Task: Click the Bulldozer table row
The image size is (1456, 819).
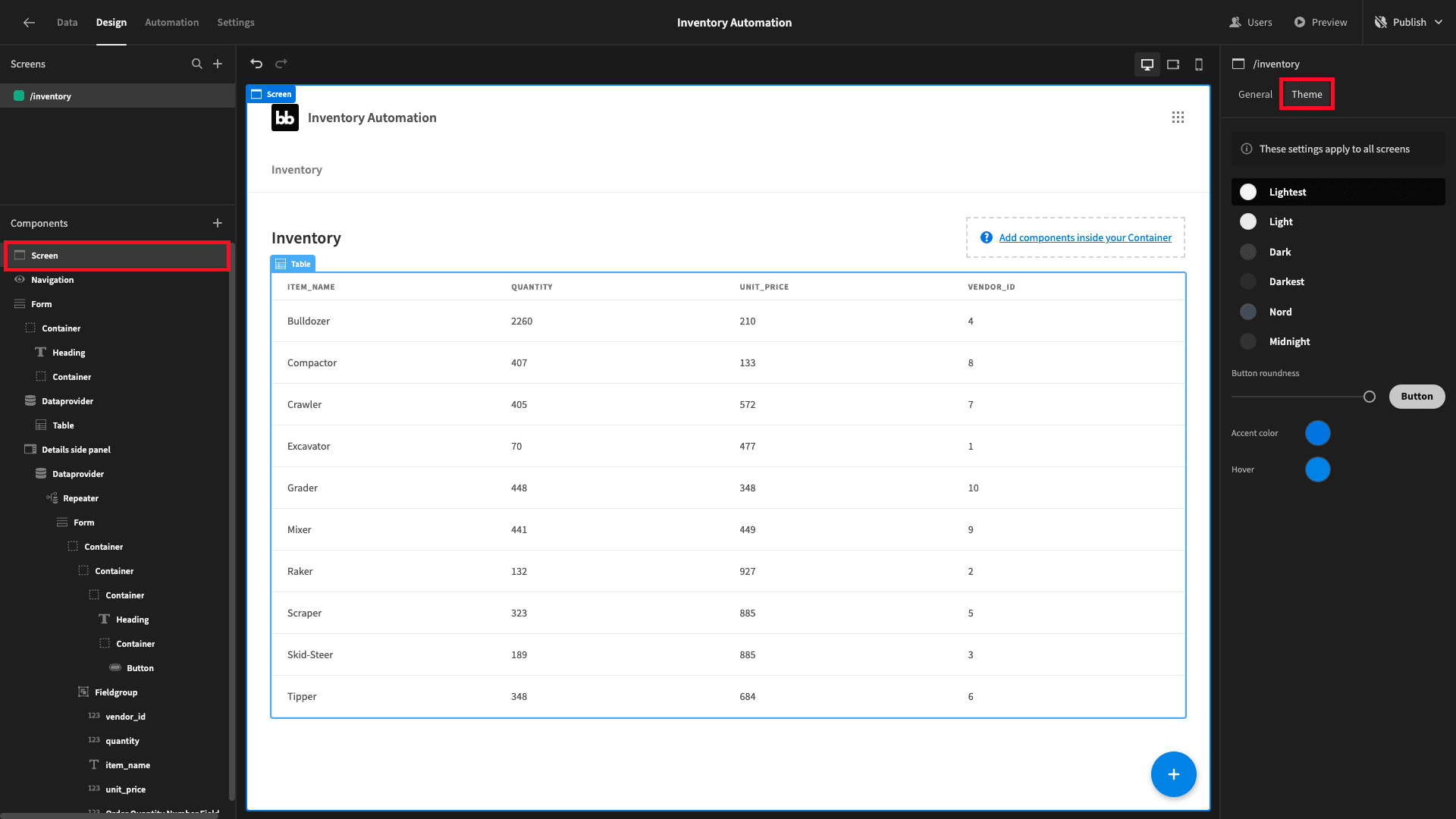Action: pyautogui.click(x=728, y=321)
